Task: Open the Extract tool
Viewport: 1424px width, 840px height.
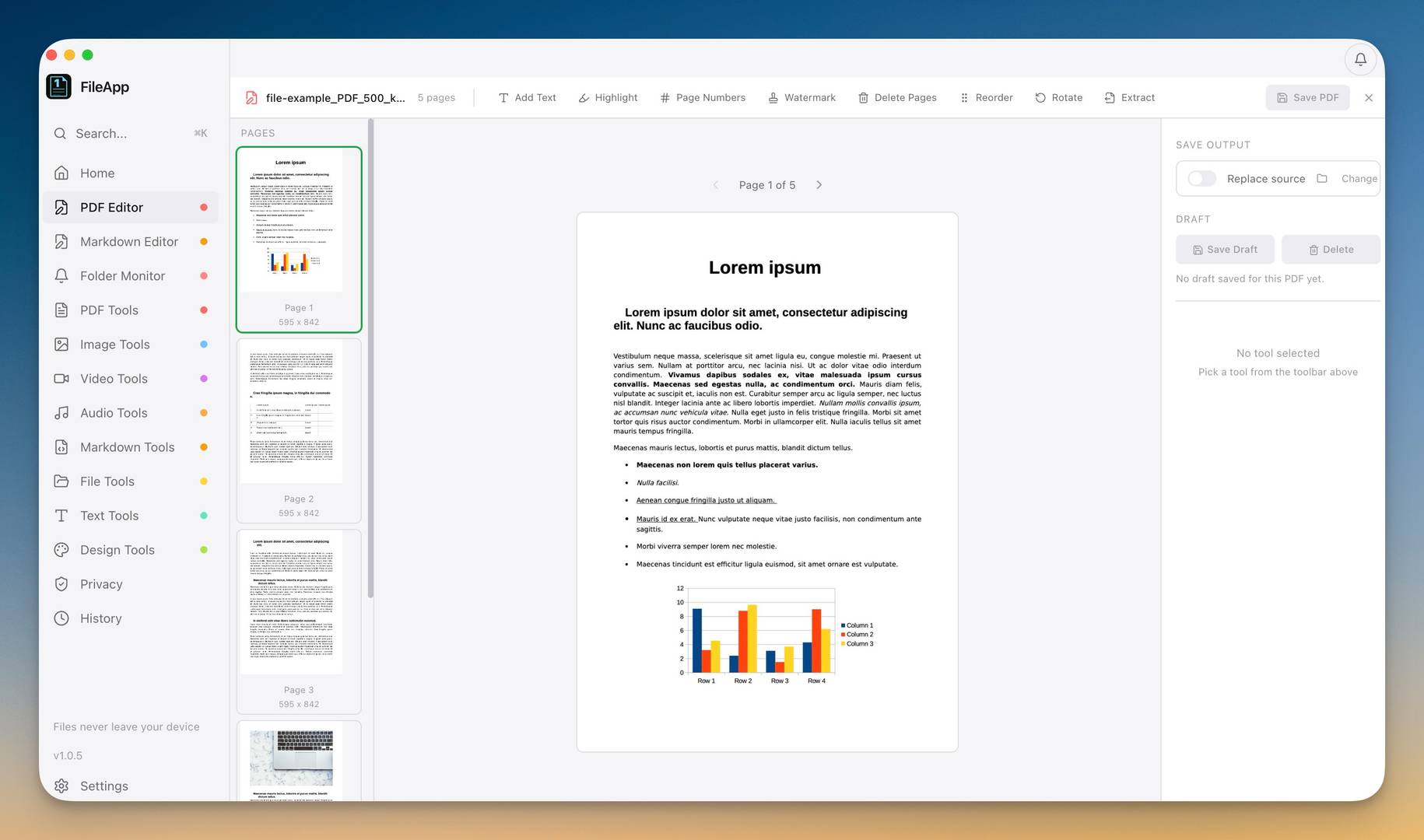Action: (x=1129, y=98)
